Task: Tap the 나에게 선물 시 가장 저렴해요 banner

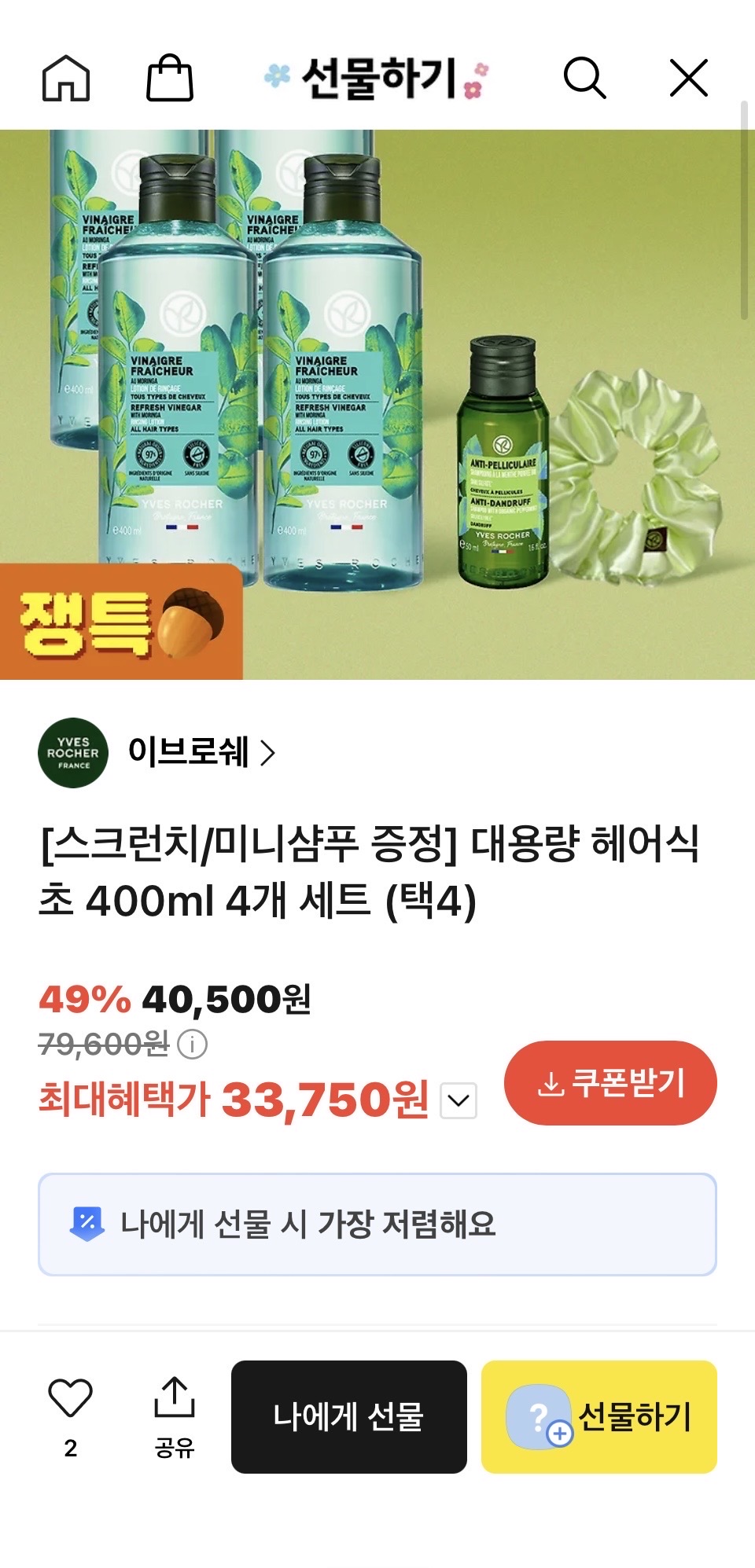Action: click(377, 1225)
